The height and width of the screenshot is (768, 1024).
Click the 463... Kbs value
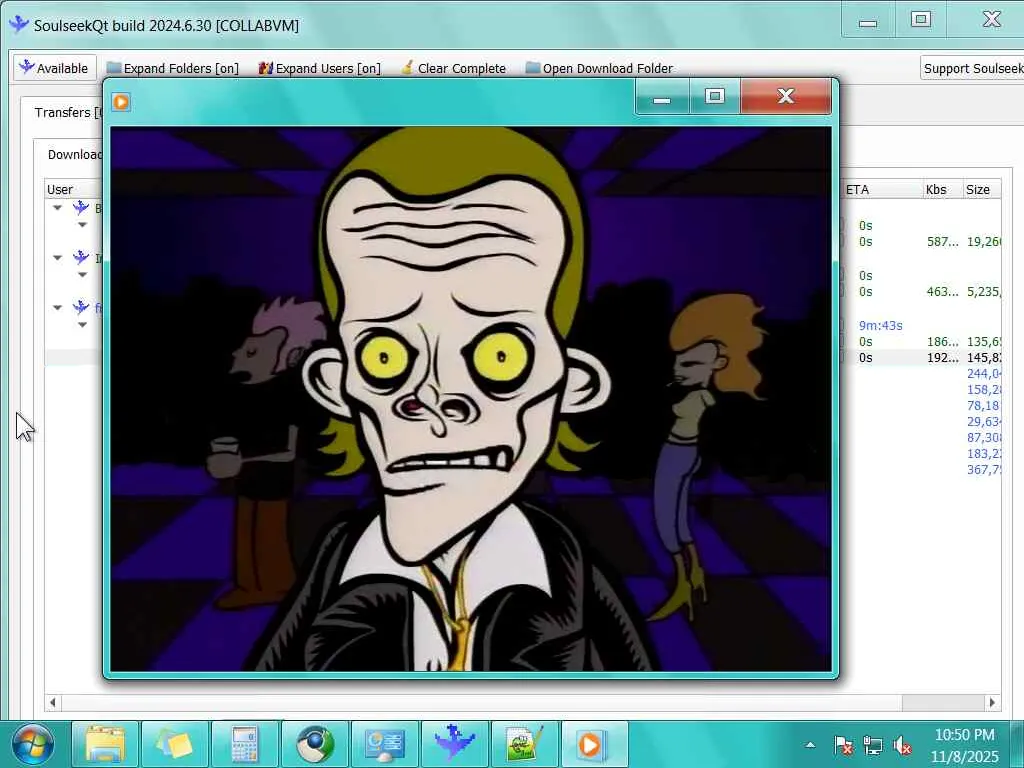coord(942,291)
